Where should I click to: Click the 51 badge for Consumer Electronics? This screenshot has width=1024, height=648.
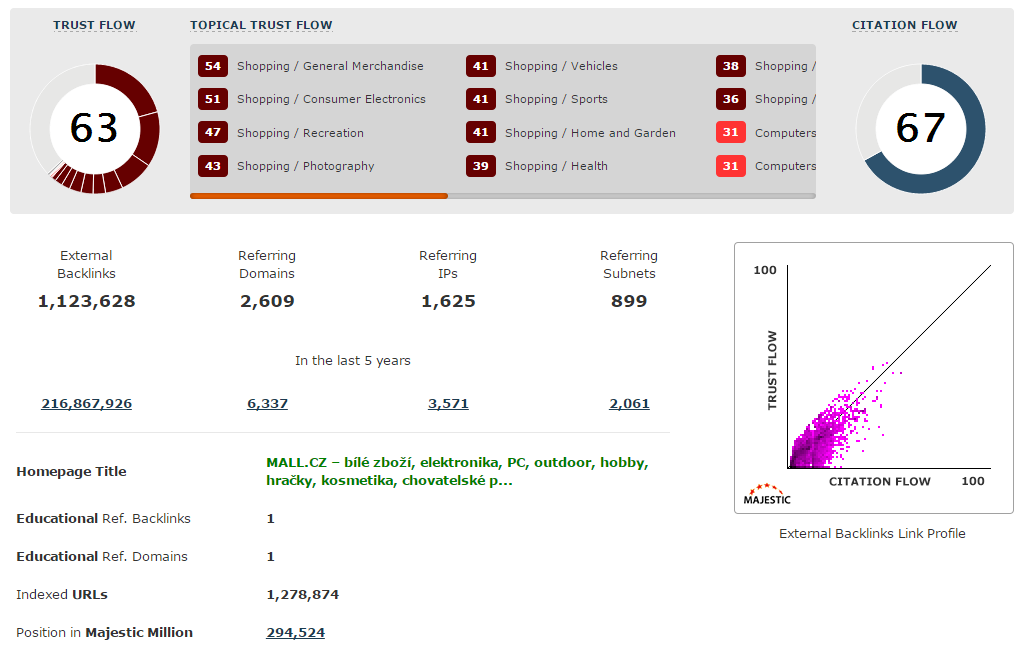(x=213, y=99)
